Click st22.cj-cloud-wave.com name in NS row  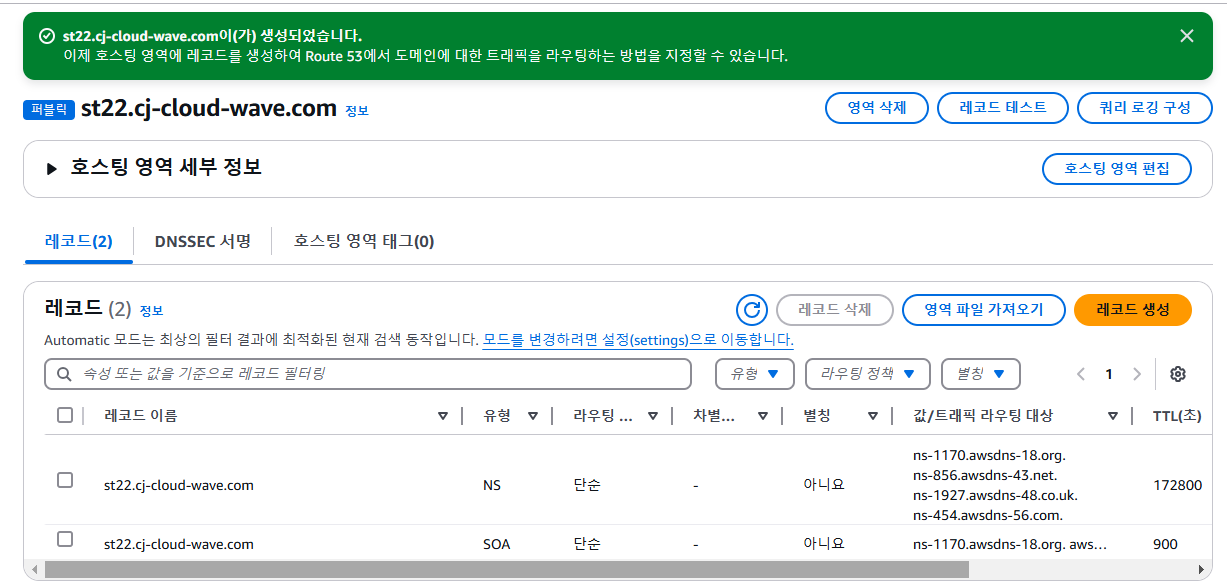click(x=179, y=485)
